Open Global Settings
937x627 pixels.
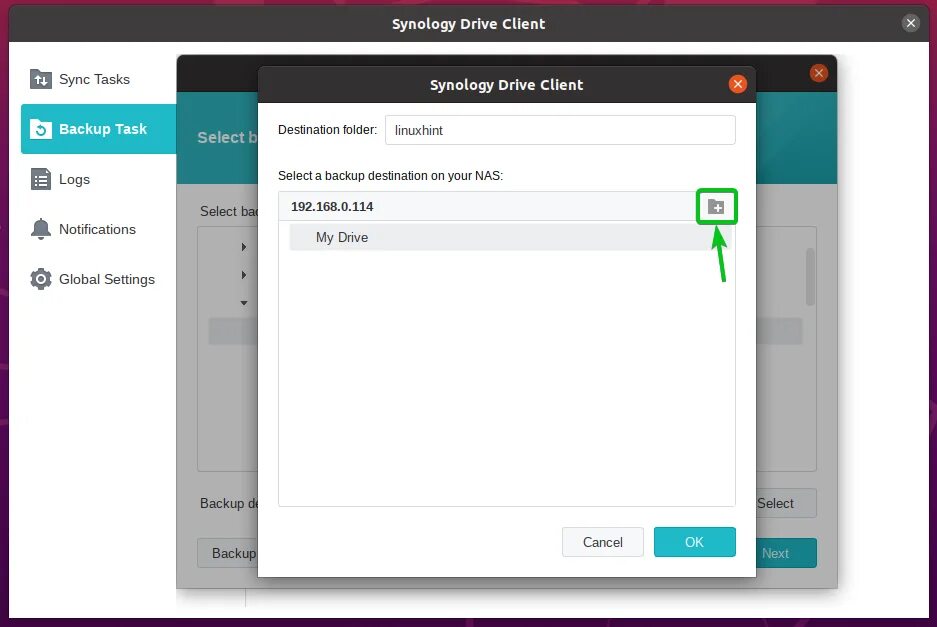(99, 279)
